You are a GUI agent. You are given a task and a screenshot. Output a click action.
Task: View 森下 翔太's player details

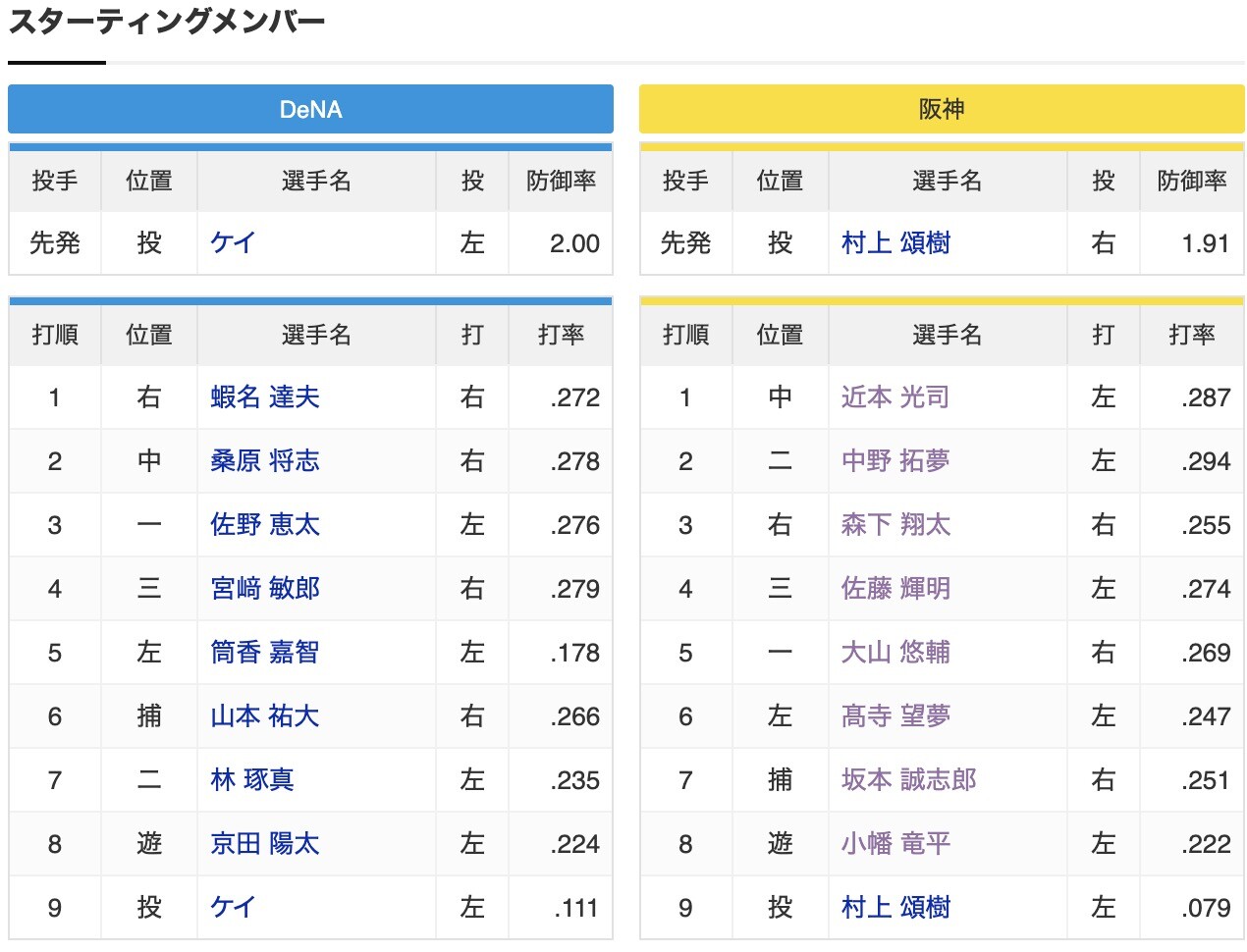pyautogui.click(x=895, y=525)
